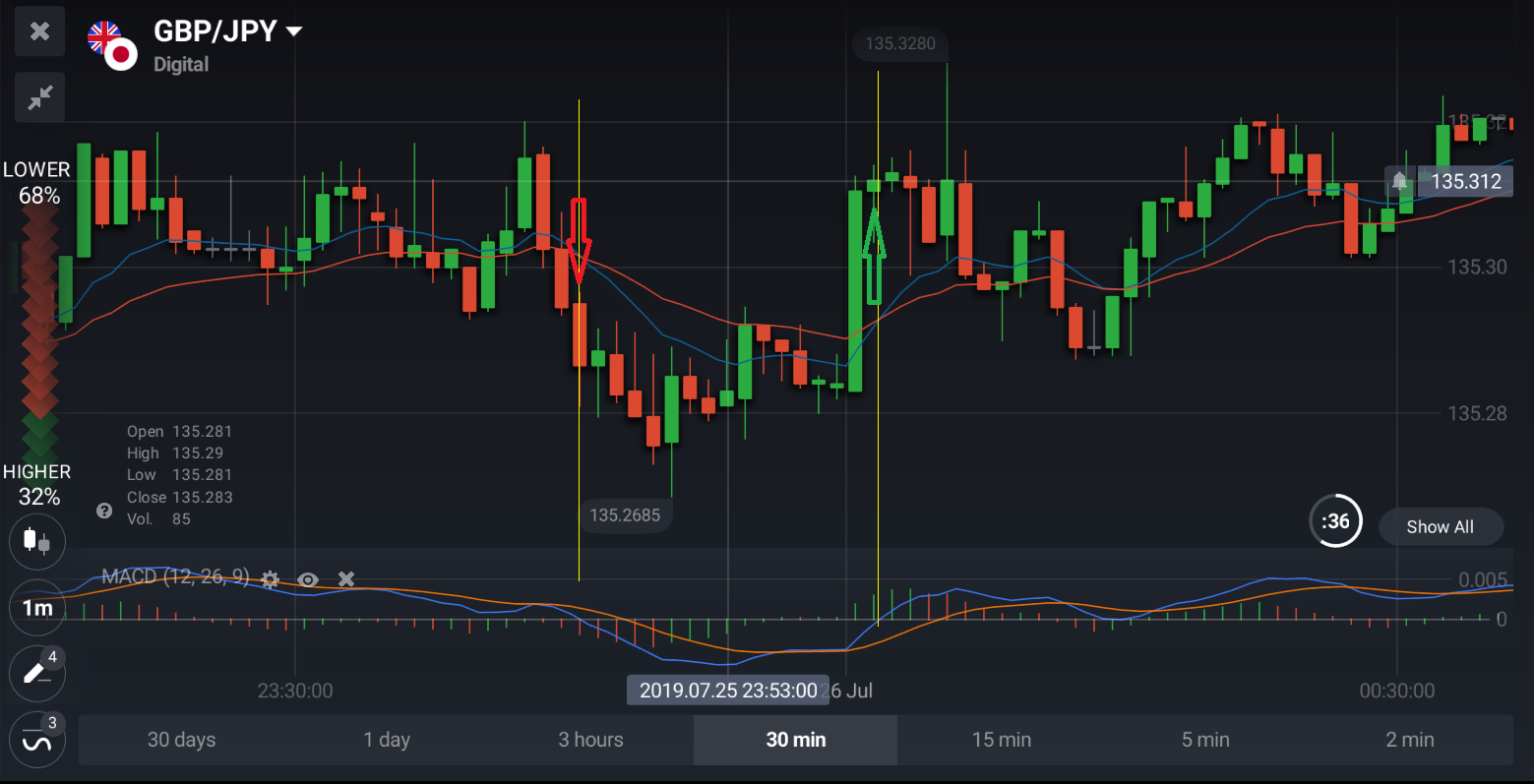Click the Digital option type label
Screen dimensions: 1534x784
coord(181,65)
